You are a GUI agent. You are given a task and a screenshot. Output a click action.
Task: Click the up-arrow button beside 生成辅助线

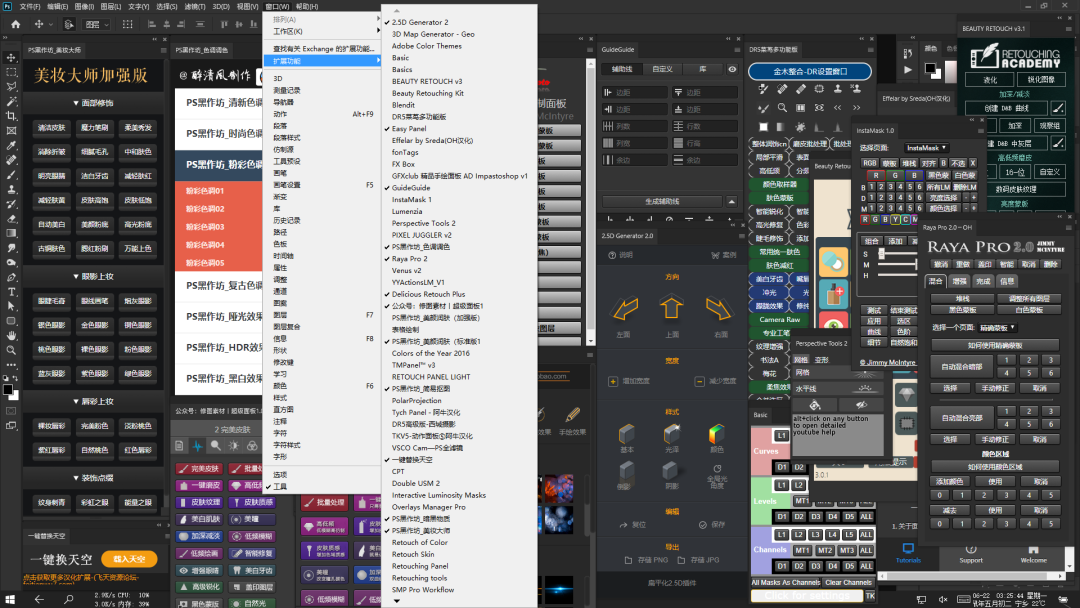tap(731, 202)
